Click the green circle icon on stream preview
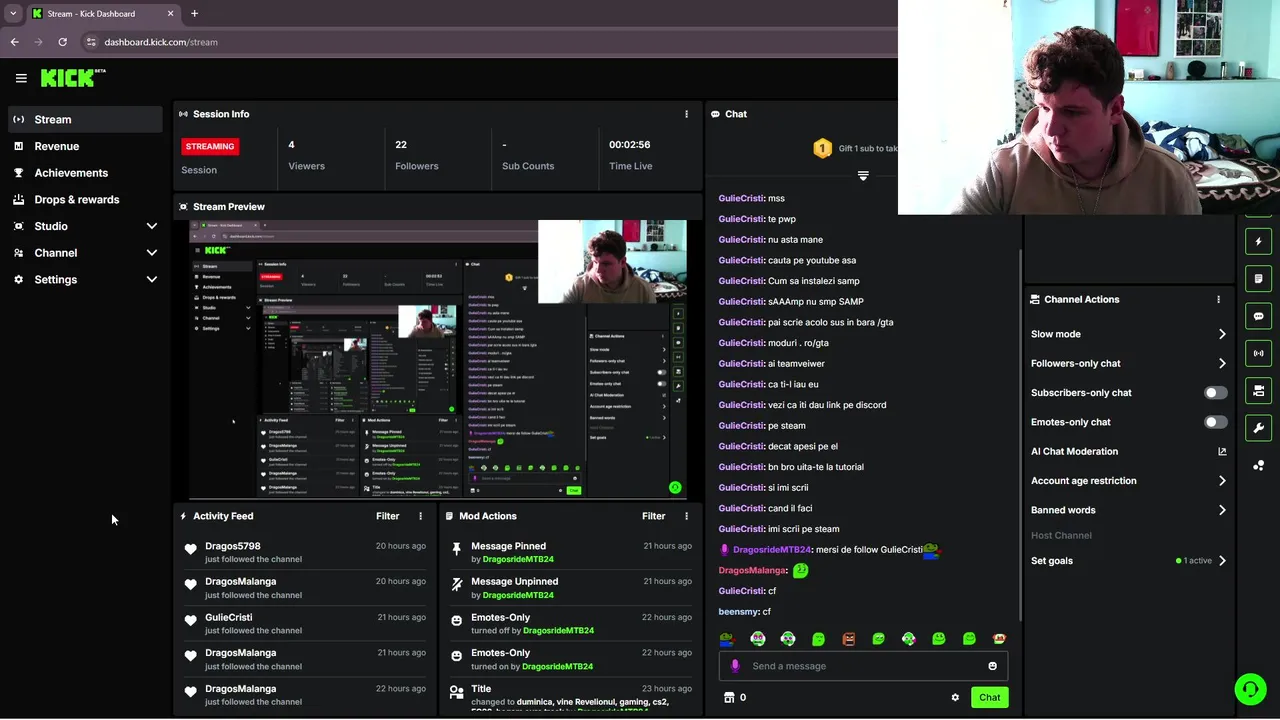Image resolution: width=1280 pixels, height=720 pixels. click(x=675, y=487)
